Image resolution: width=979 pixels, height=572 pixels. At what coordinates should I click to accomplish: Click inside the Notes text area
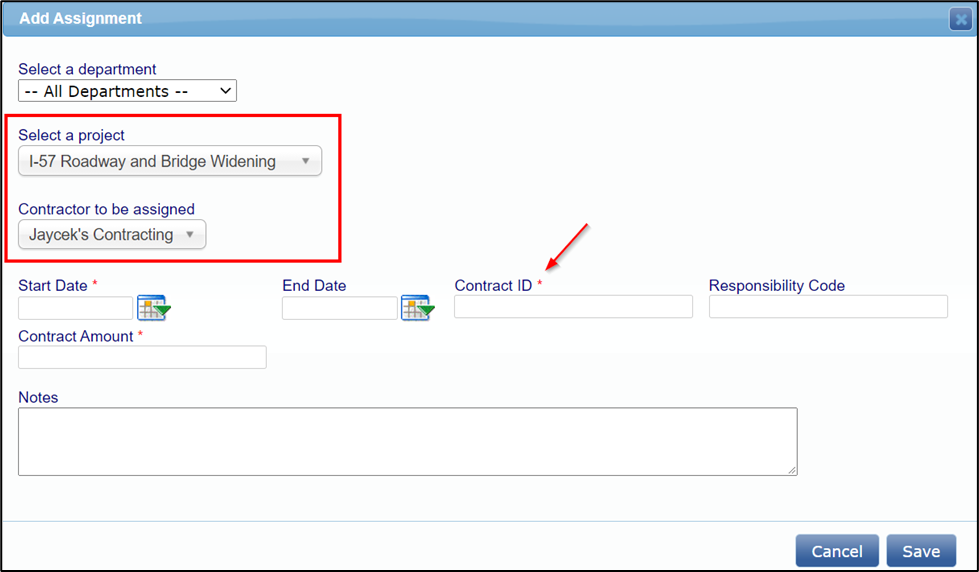click(x=408, y=441)
